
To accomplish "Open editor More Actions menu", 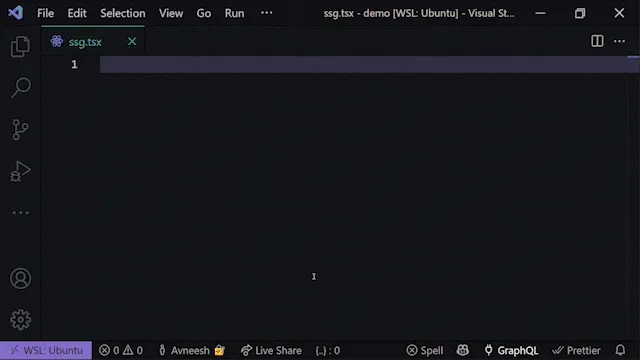I will coord(619,41).
